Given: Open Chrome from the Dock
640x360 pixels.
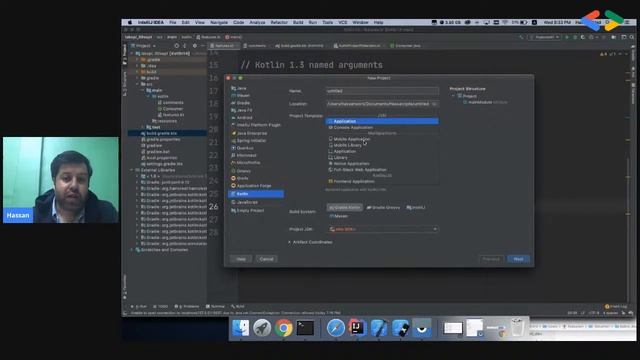Looking at the screenshot, I should [284, 328].
